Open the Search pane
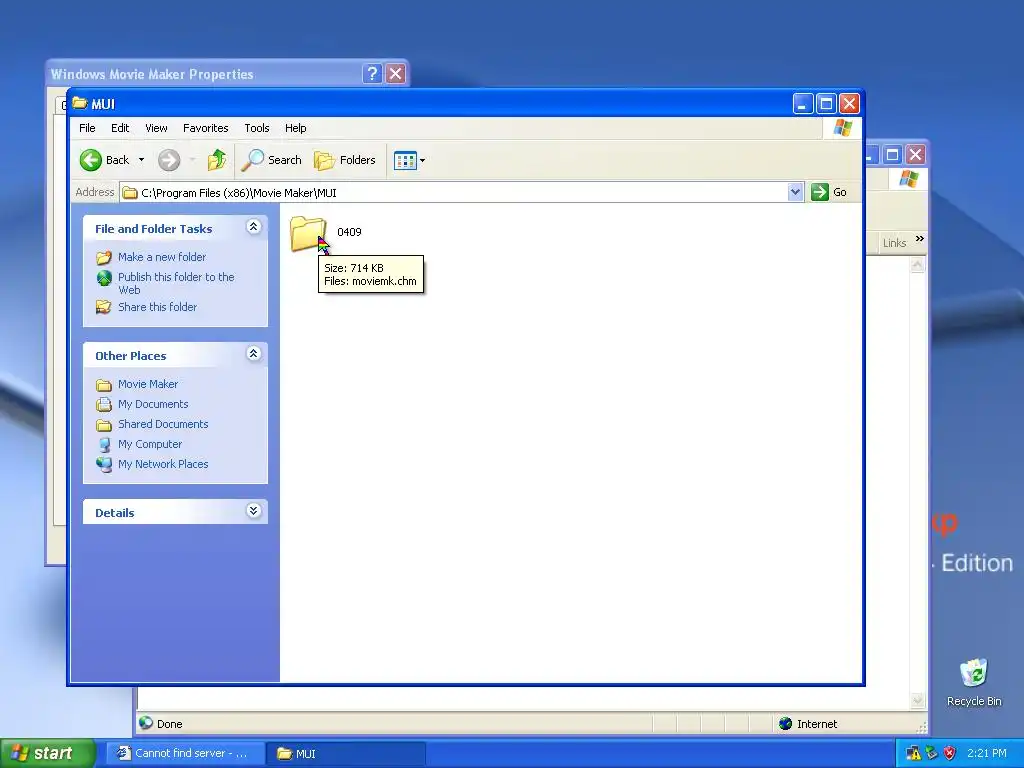This screenshot has height=768, width=1024. tap(272, 160)
